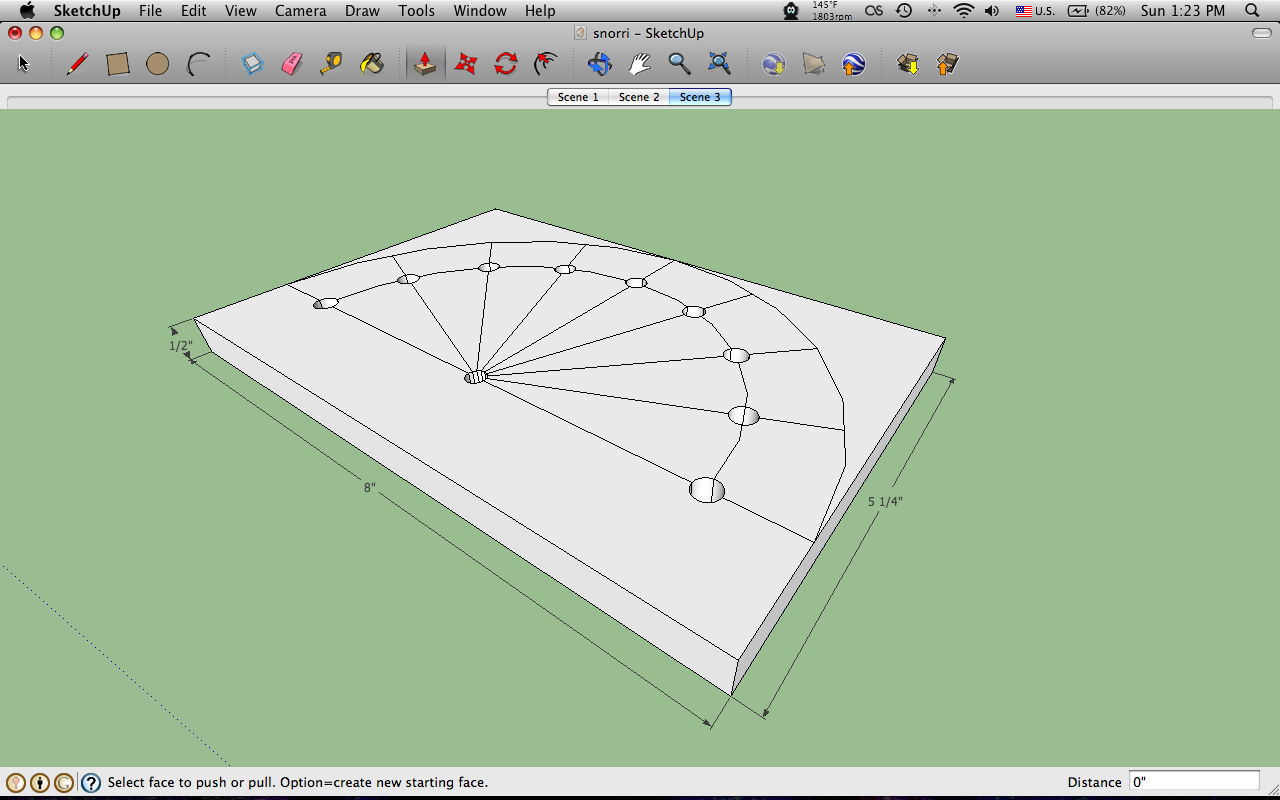1280x800 pixels.
Task: Select the Arc tool
Action: pyautogui.click(x=199, y=64)
